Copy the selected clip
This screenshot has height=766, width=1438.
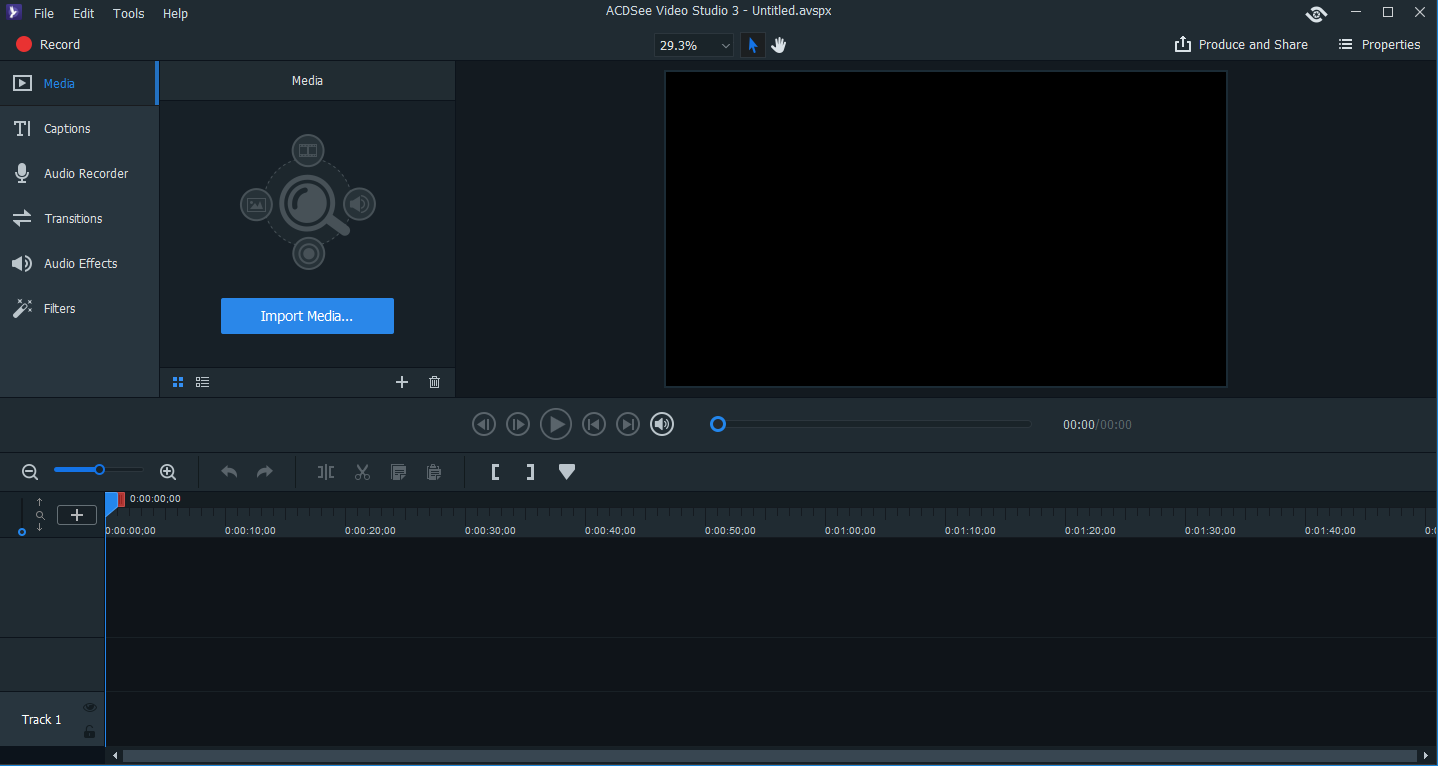click(x=398, y=471)
